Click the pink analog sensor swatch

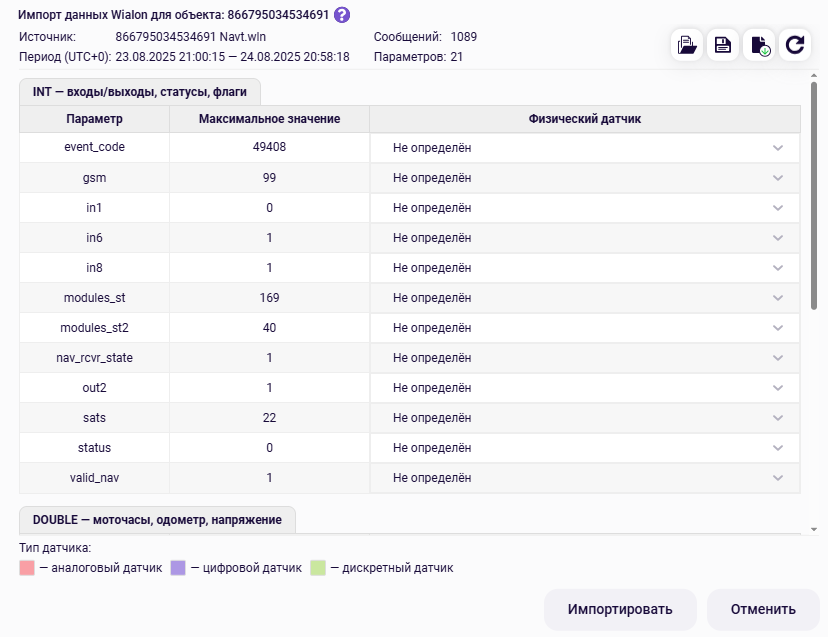click(x=27, y=568)
